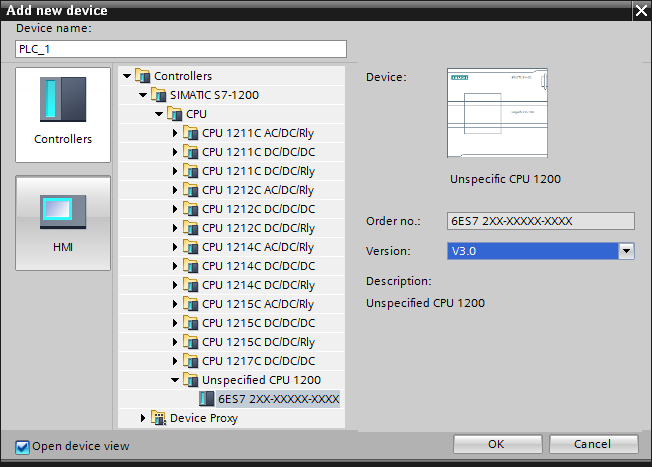Screen dimensions: 652x467
Task: Click folder icon of CPU 1212C DC/DC/Rly
Action: (x=190, y=228)
